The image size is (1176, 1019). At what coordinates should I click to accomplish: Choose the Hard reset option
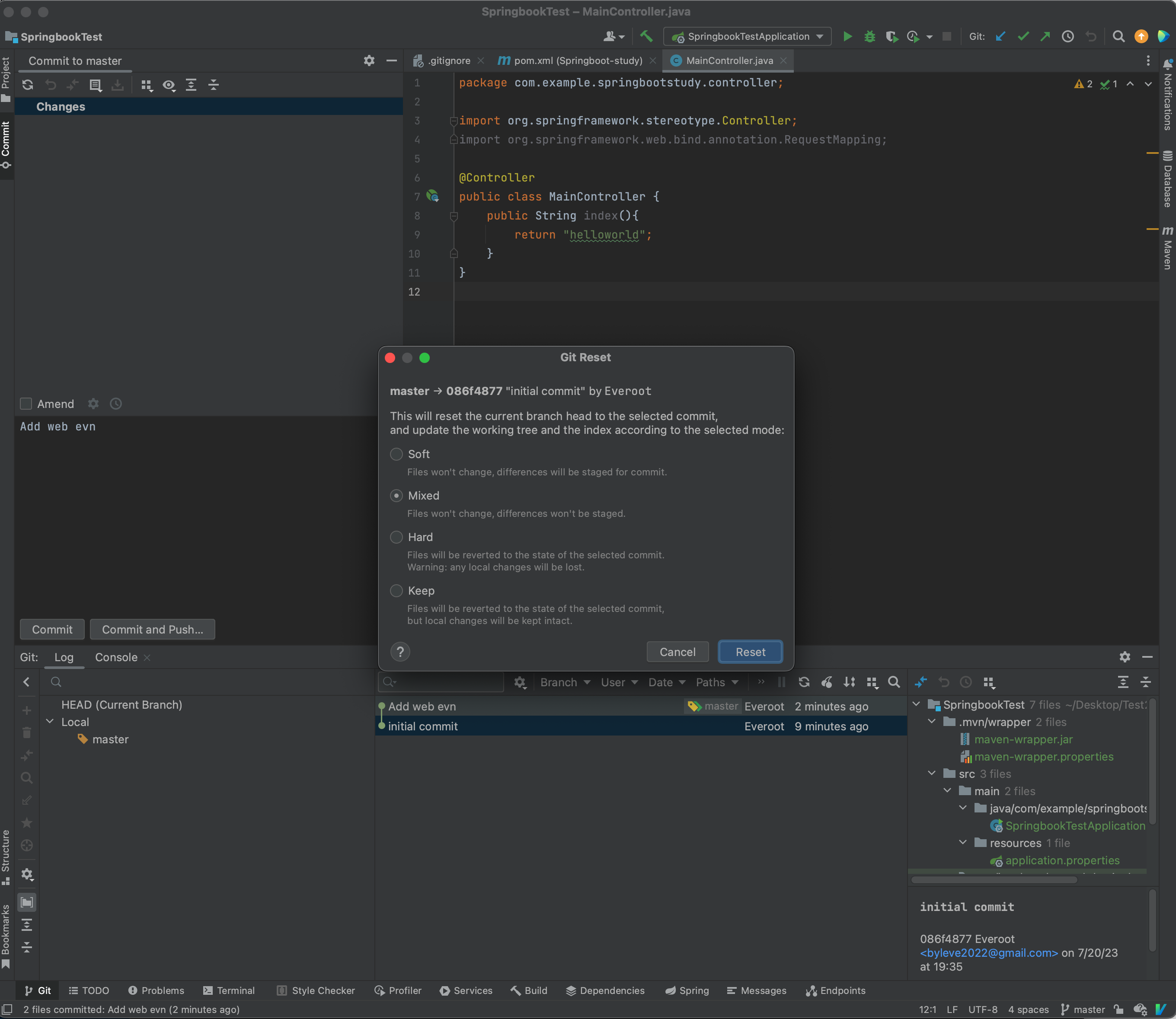pos(396,537)
